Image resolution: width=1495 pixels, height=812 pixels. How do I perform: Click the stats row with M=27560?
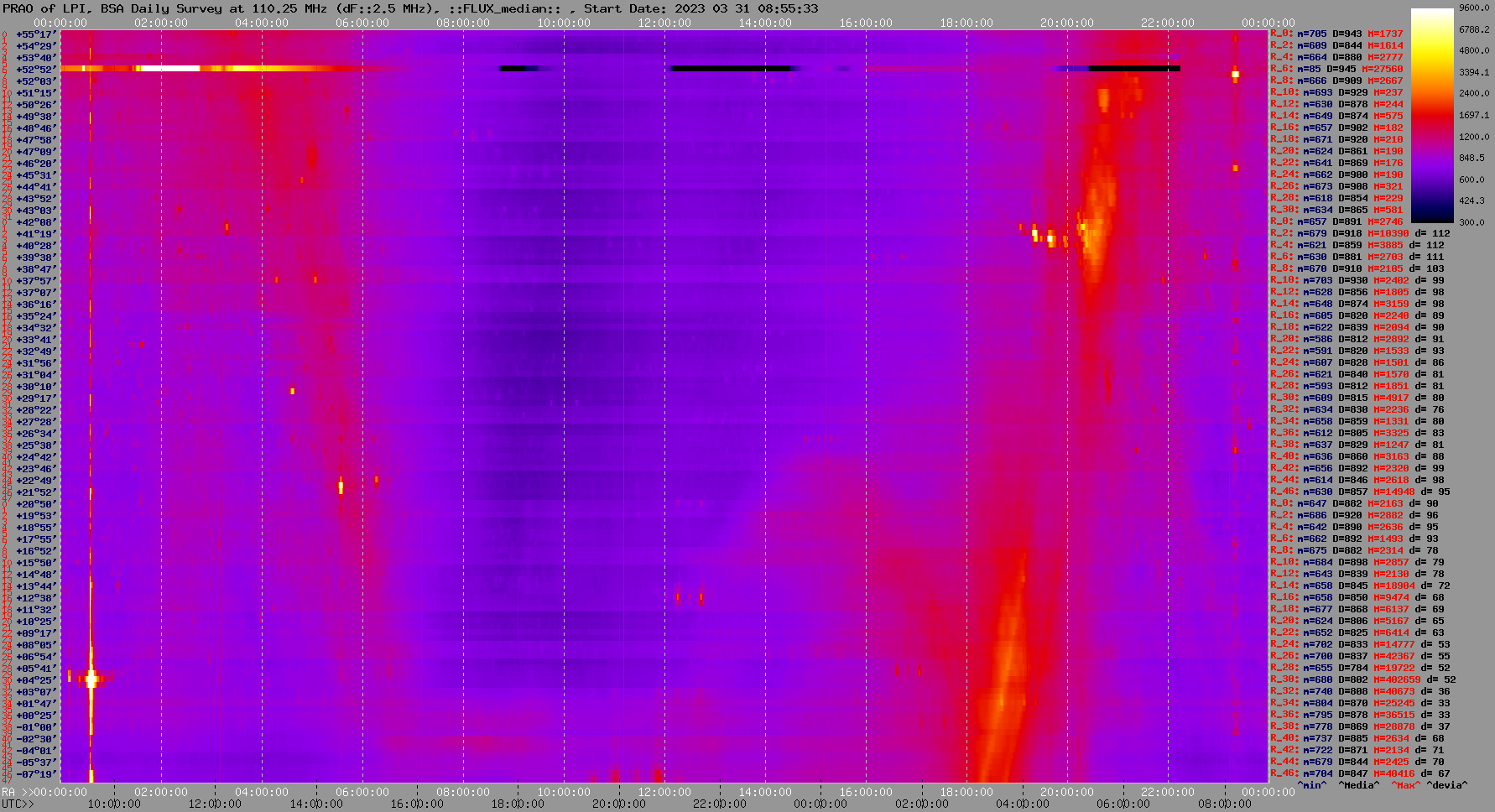click(x=1336, y=69)
